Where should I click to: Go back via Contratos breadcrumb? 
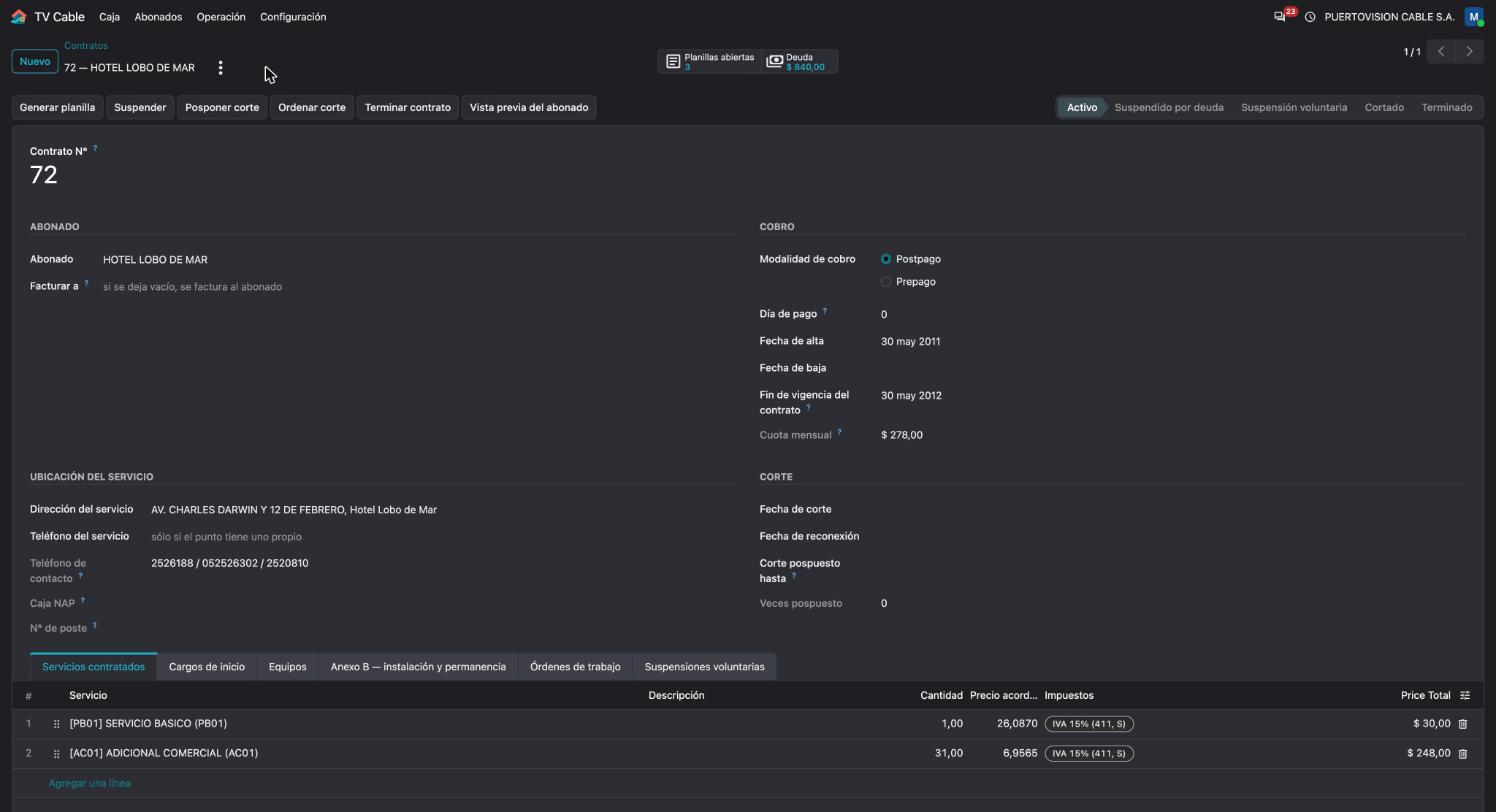coord(86,46)
